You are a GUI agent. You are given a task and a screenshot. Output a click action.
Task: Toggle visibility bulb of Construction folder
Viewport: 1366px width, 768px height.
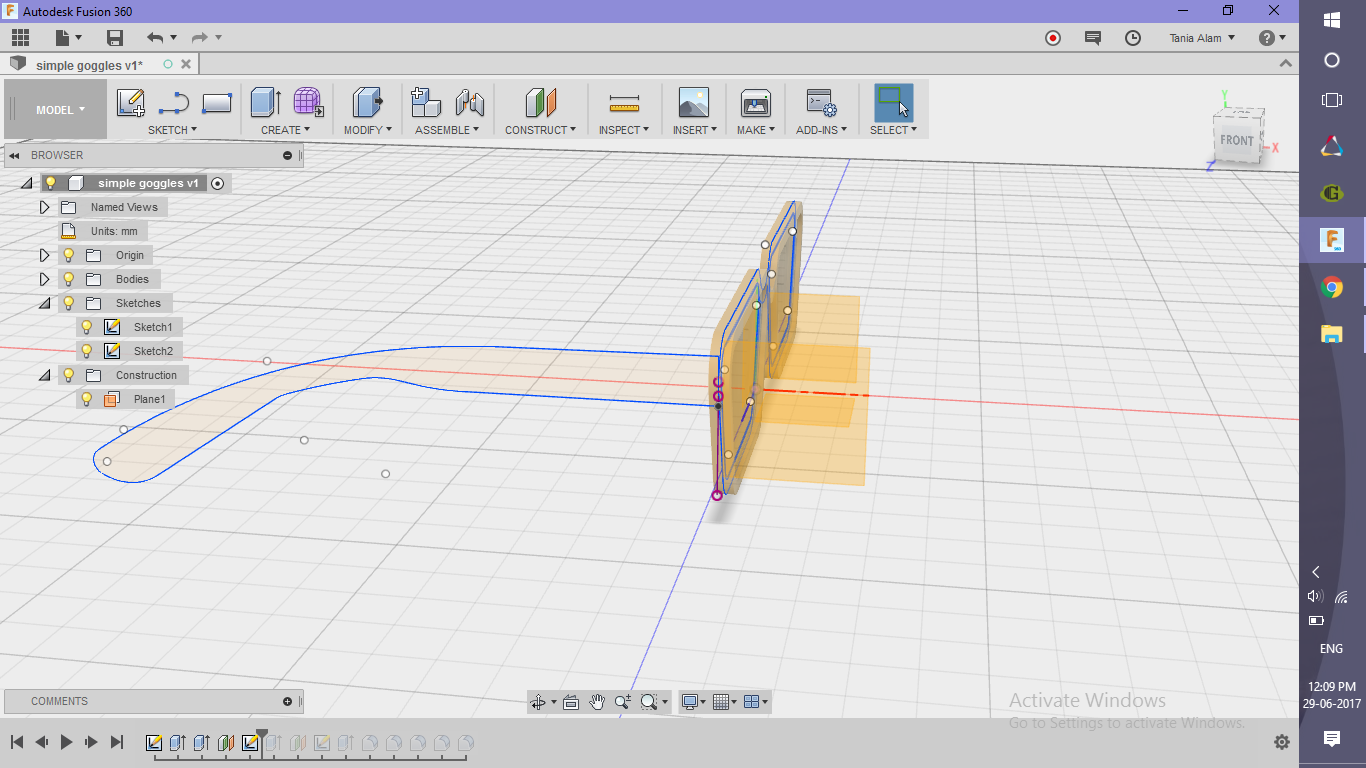69,375
